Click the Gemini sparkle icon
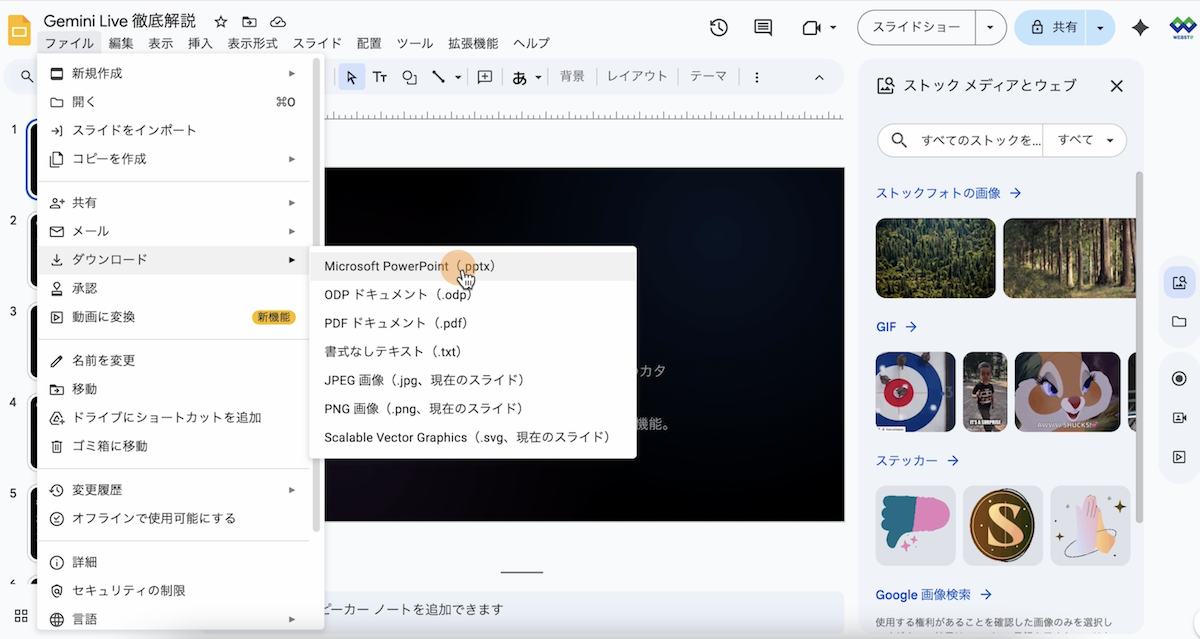 click(x=1139, y=28)
